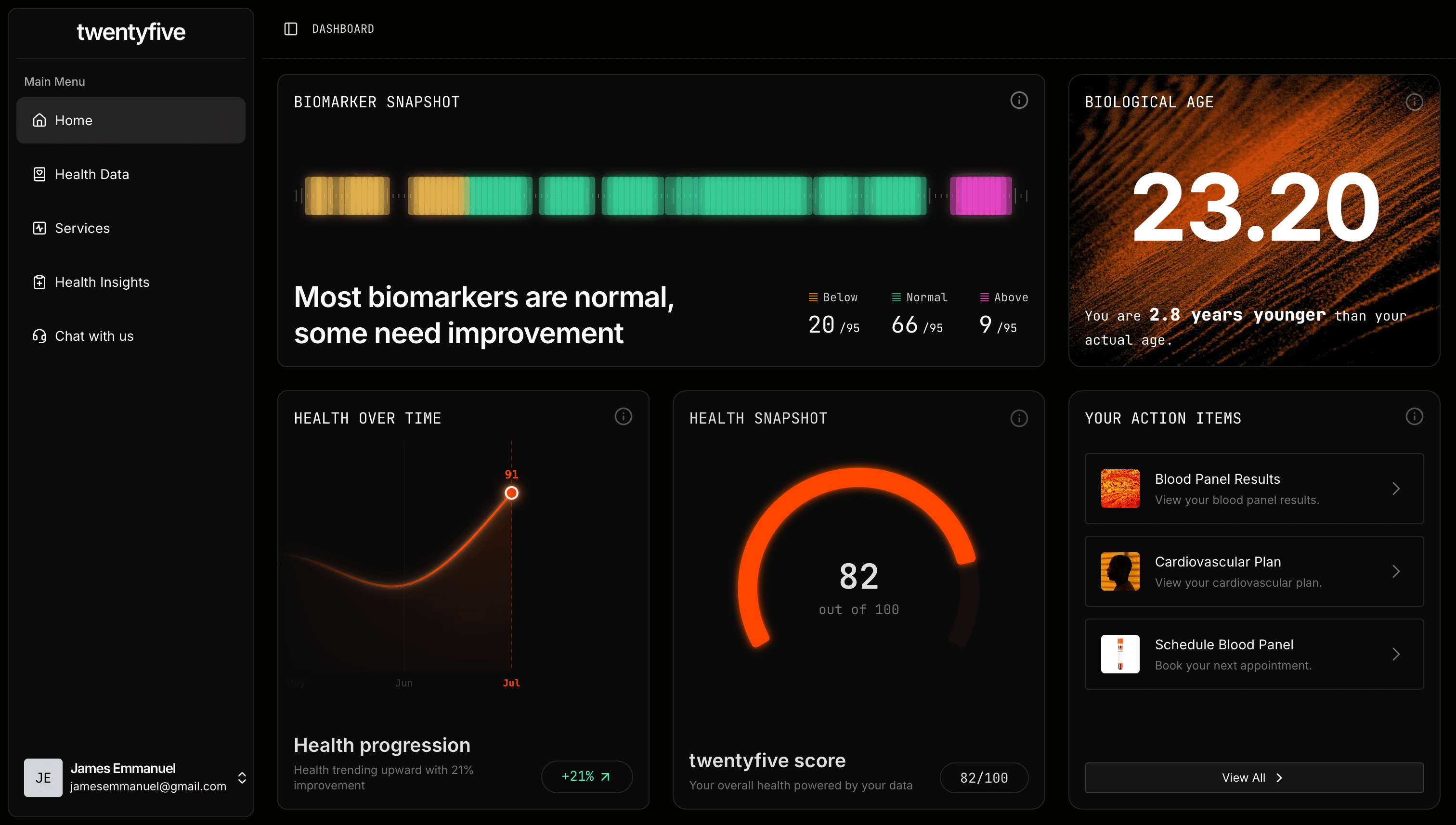Expand the James Emmanuel account switcher
Image resolution: width=1456 pixels, height=825 pixels.
[242, 777]
